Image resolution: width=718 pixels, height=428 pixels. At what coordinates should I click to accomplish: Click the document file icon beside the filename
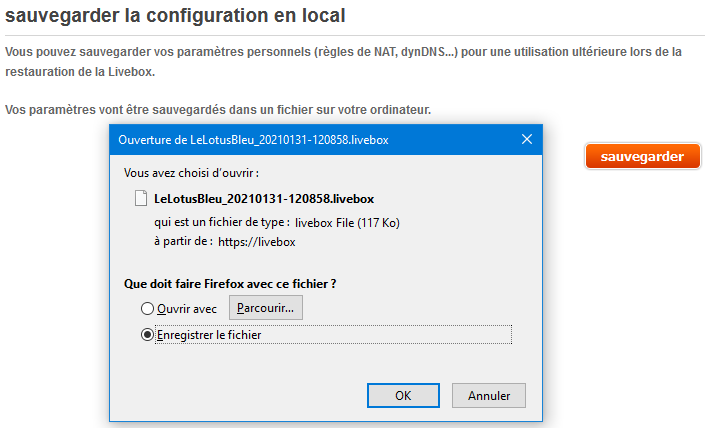(141, 199)
